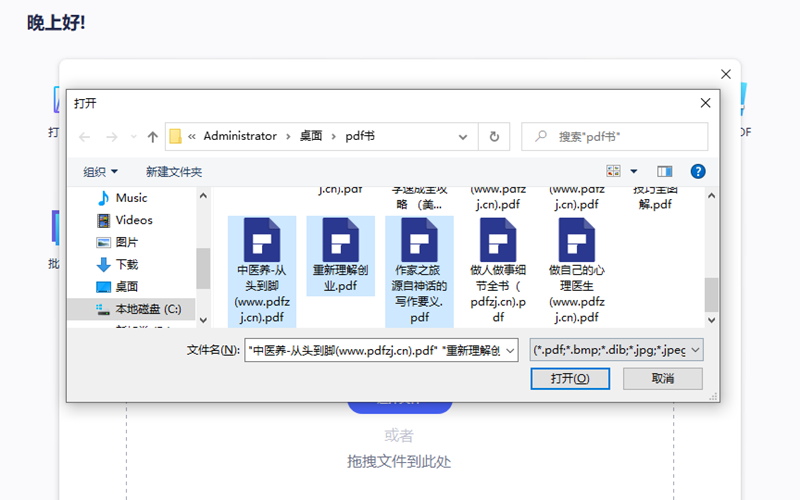Expand the view options dropdown arrow
Image resolution: width=800 pixels, height=500 pixels.
pyautogui.click(x=633, y=172)
